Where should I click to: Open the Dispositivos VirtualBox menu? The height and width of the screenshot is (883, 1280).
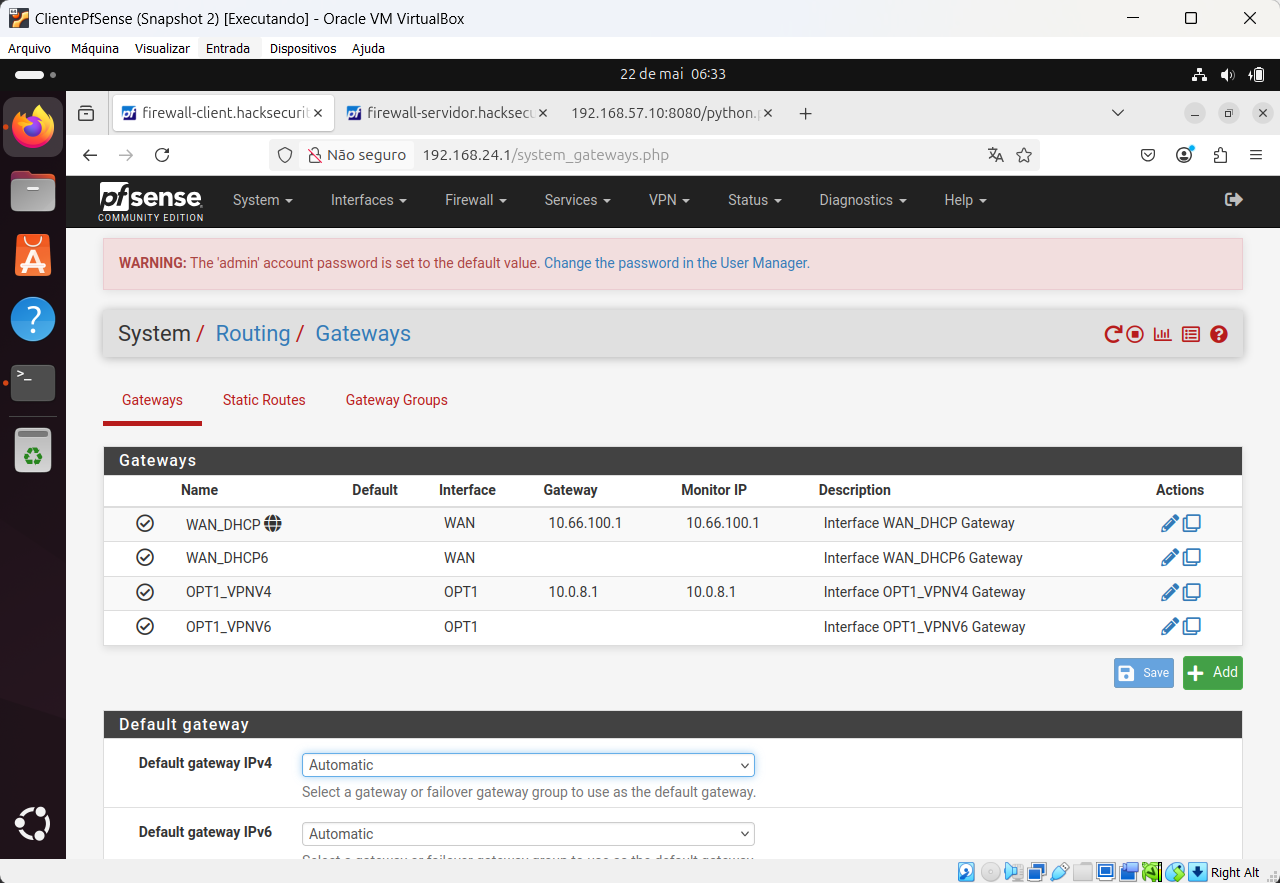click(303, 48)
